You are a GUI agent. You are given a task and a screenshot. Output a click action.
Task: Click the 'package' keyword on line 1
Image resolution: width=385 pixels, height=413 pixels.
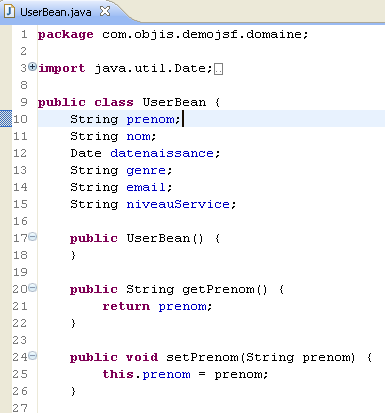point(65,35)
